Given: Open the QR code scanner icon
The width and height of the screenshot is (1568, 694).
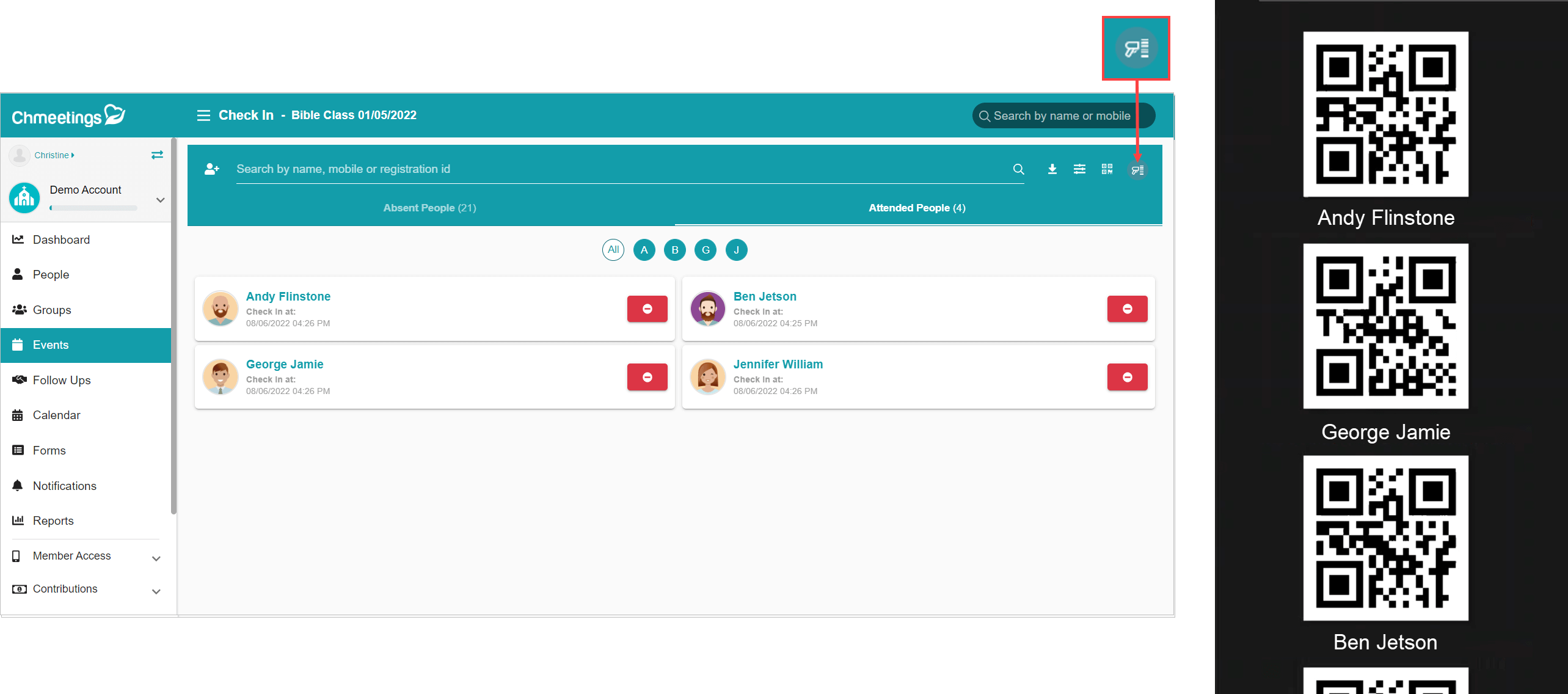Looking at the screenshot, I should 1107,169.
